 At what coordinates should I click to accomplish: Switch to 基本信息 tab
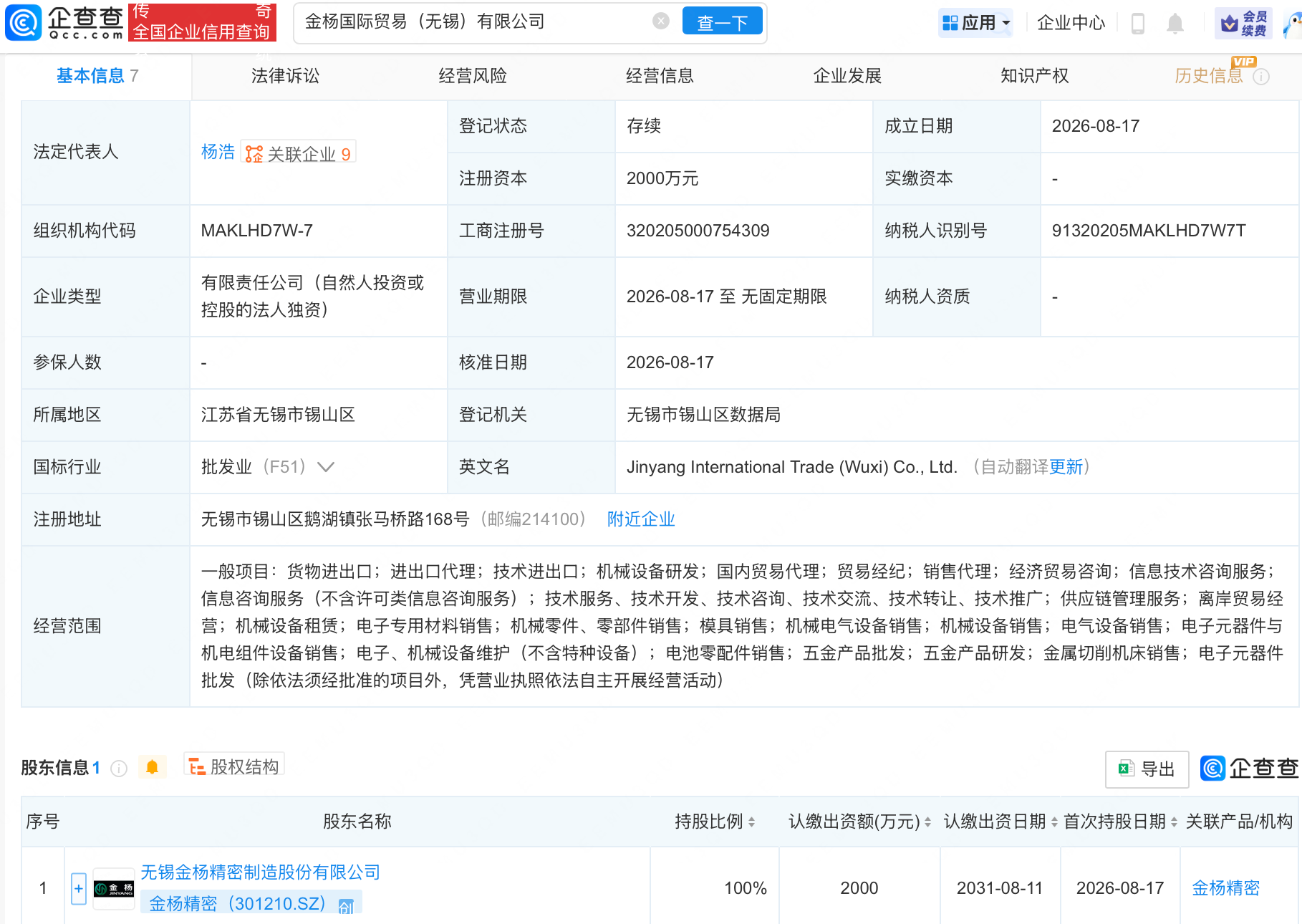click(97, 76)
